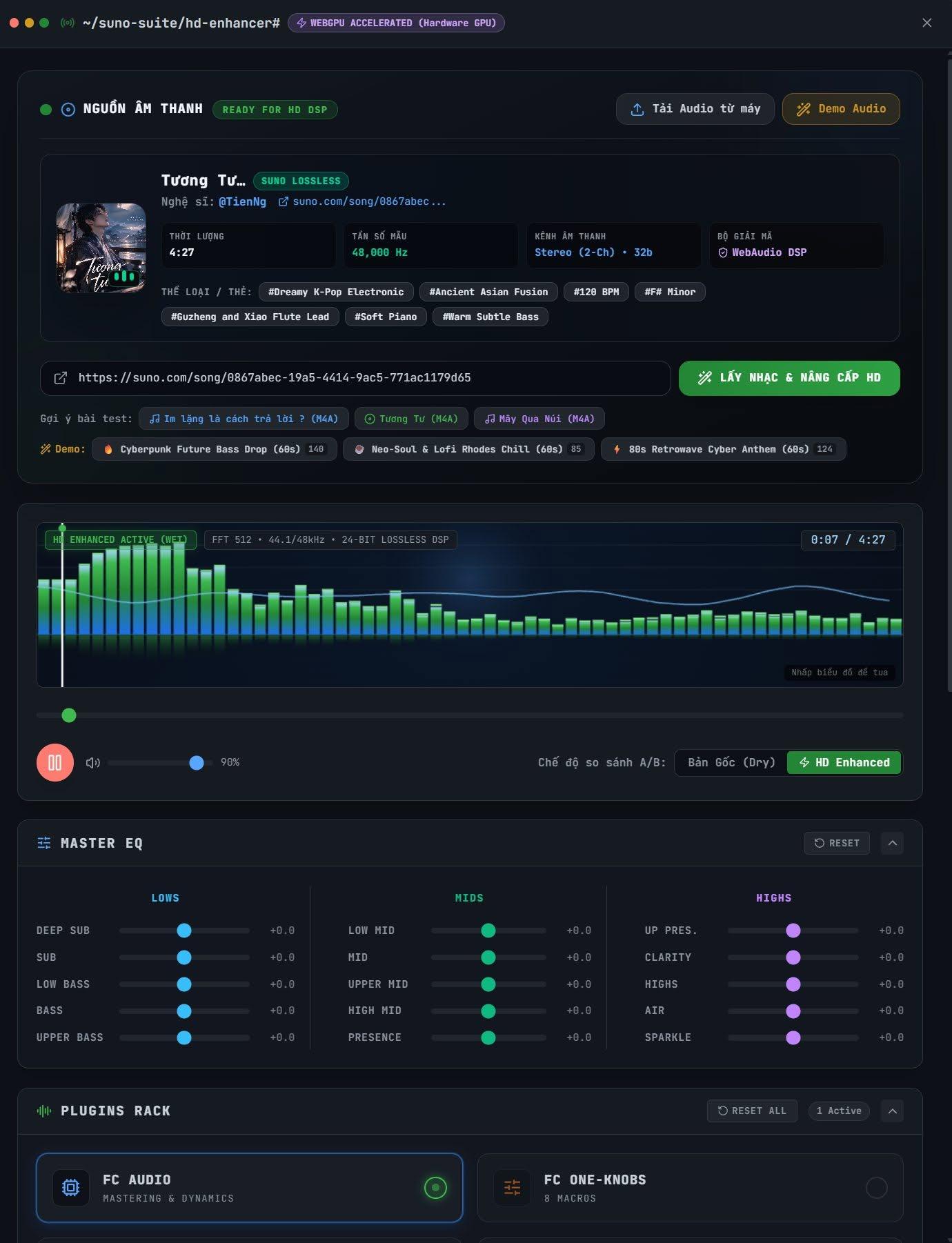Image resolution: width=952 pixels, height=1243 pixels.
Task: Close the enhancer window with the X
Action: 927,23
